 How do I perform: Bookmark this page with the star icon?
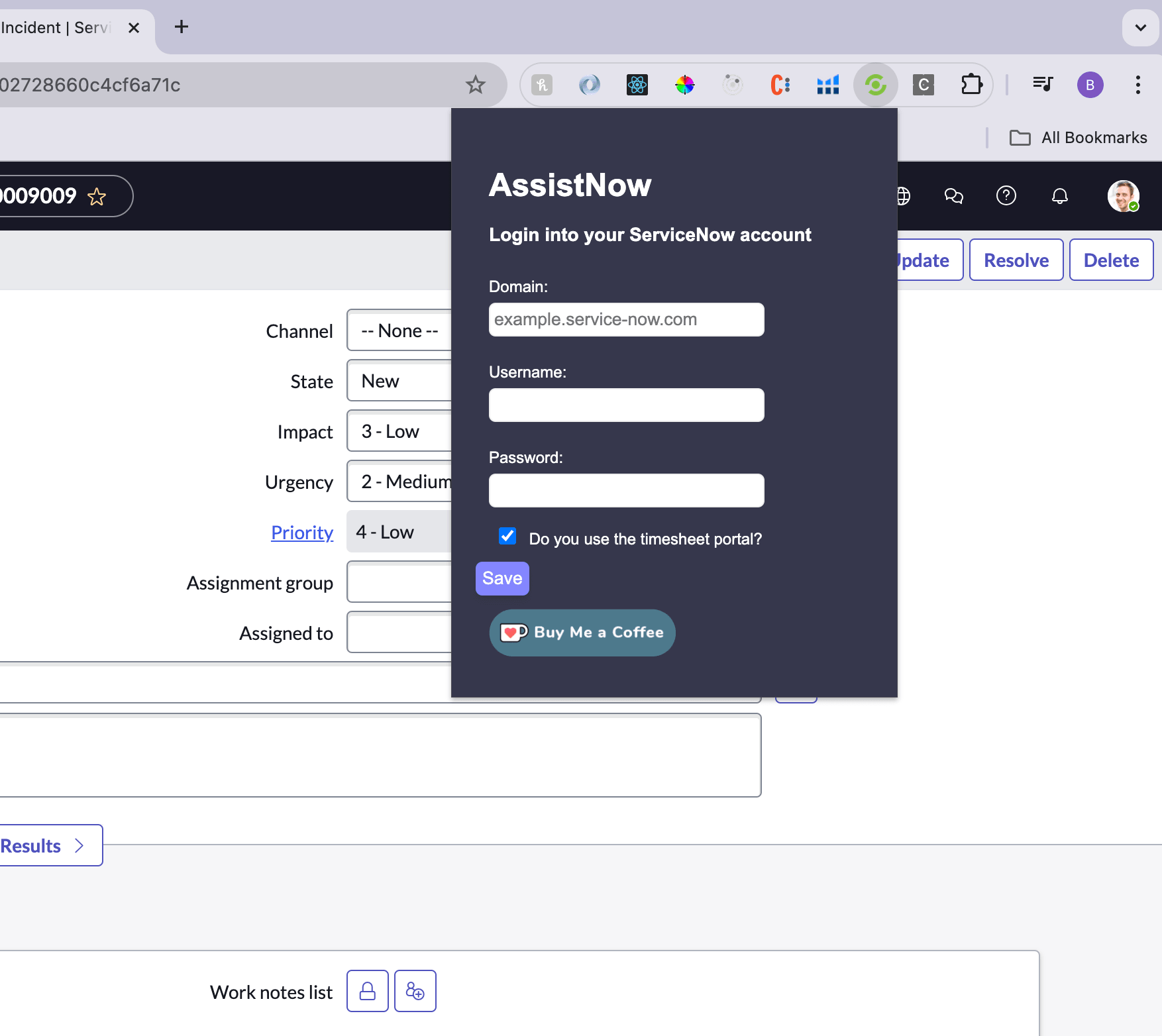point(475,85)
